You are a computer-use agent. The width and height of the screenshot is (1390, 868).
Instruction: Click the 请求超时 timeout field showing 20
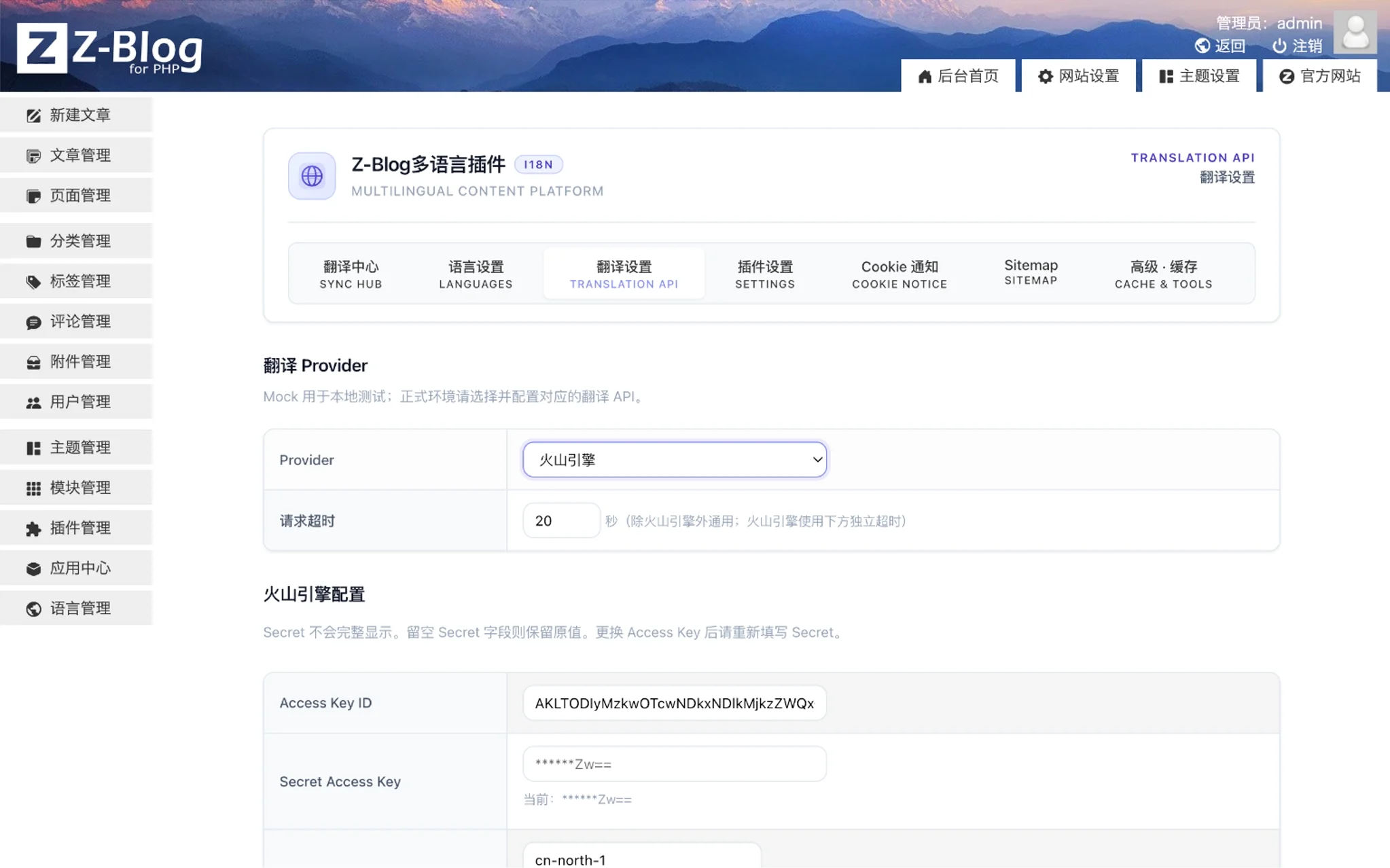pos(561,521)
